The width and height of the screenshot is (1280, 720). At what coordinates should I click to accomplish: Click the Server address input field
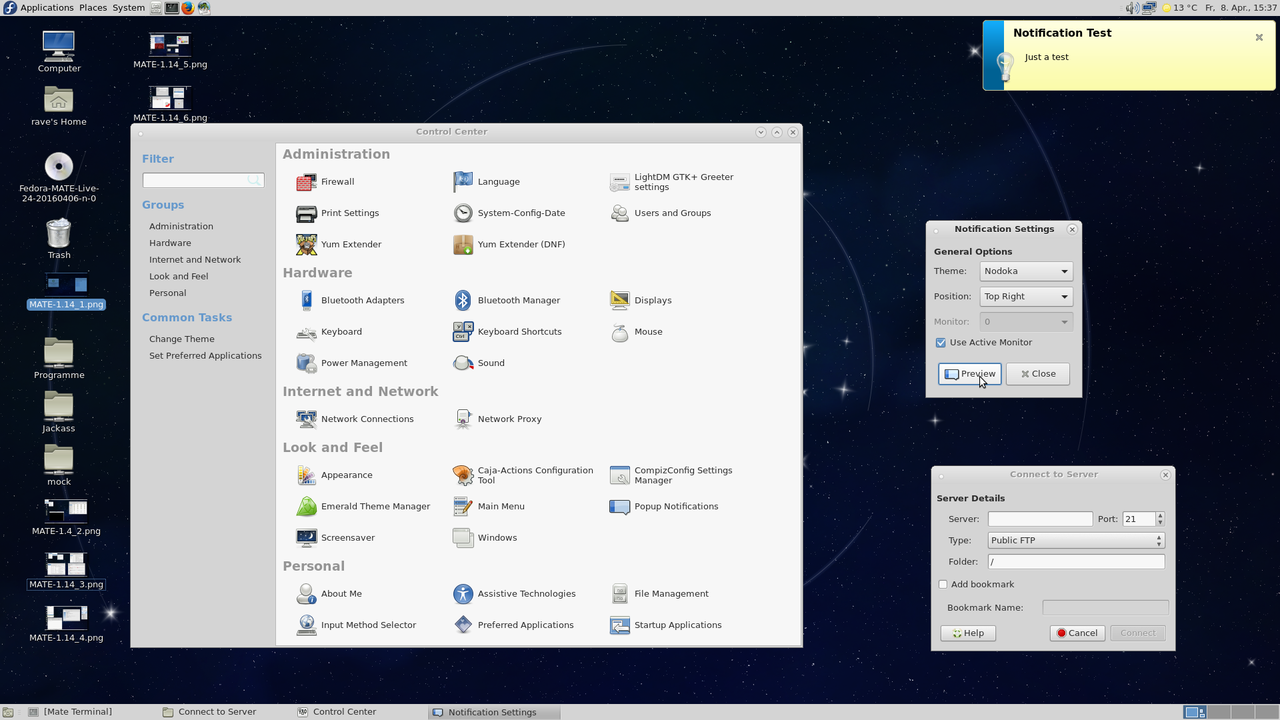tap(1040, 520)
